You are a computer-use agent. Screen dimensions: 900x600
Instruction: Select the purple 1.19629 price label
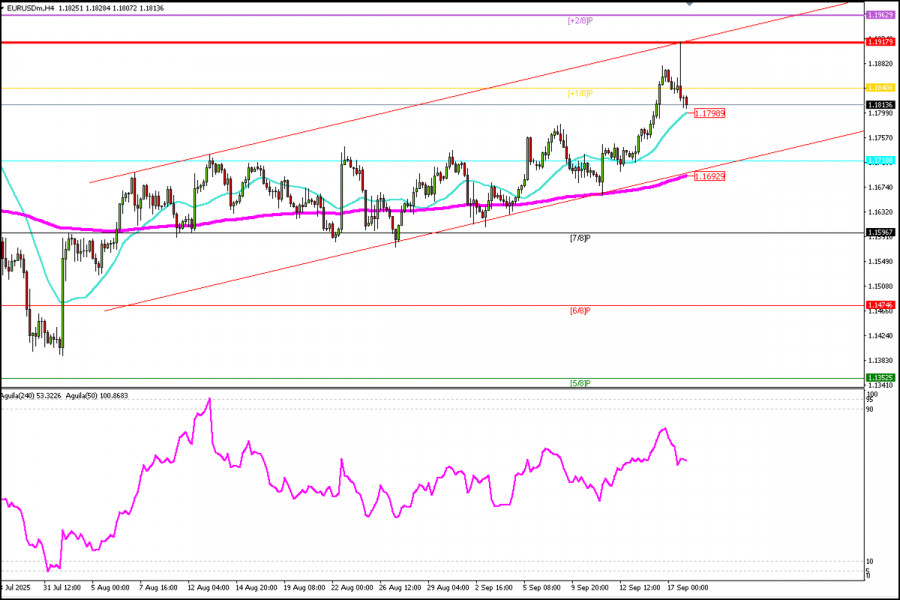880,15
